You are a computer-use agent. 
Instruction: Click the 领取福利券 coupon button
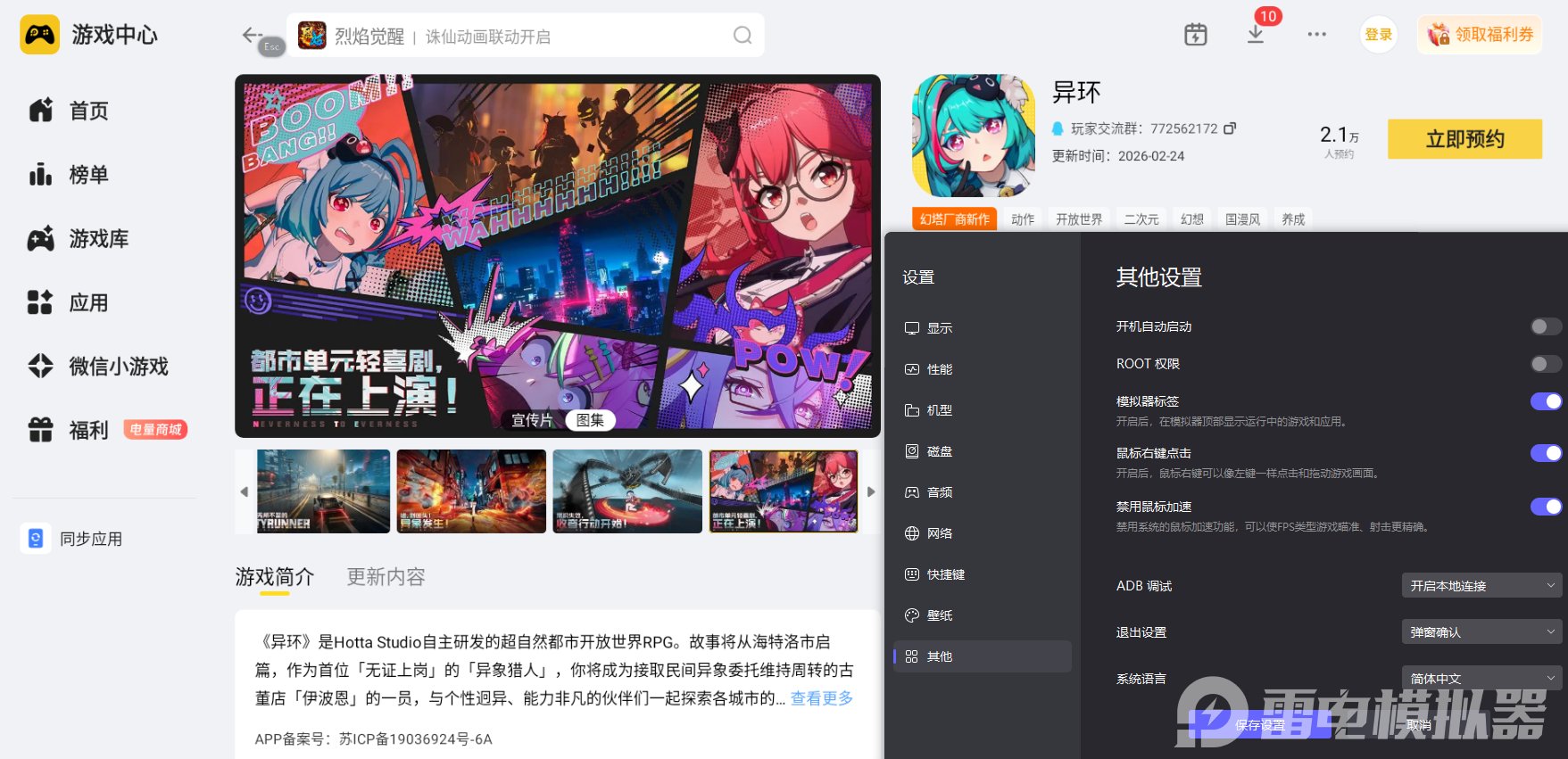(x=1480, y=35)
